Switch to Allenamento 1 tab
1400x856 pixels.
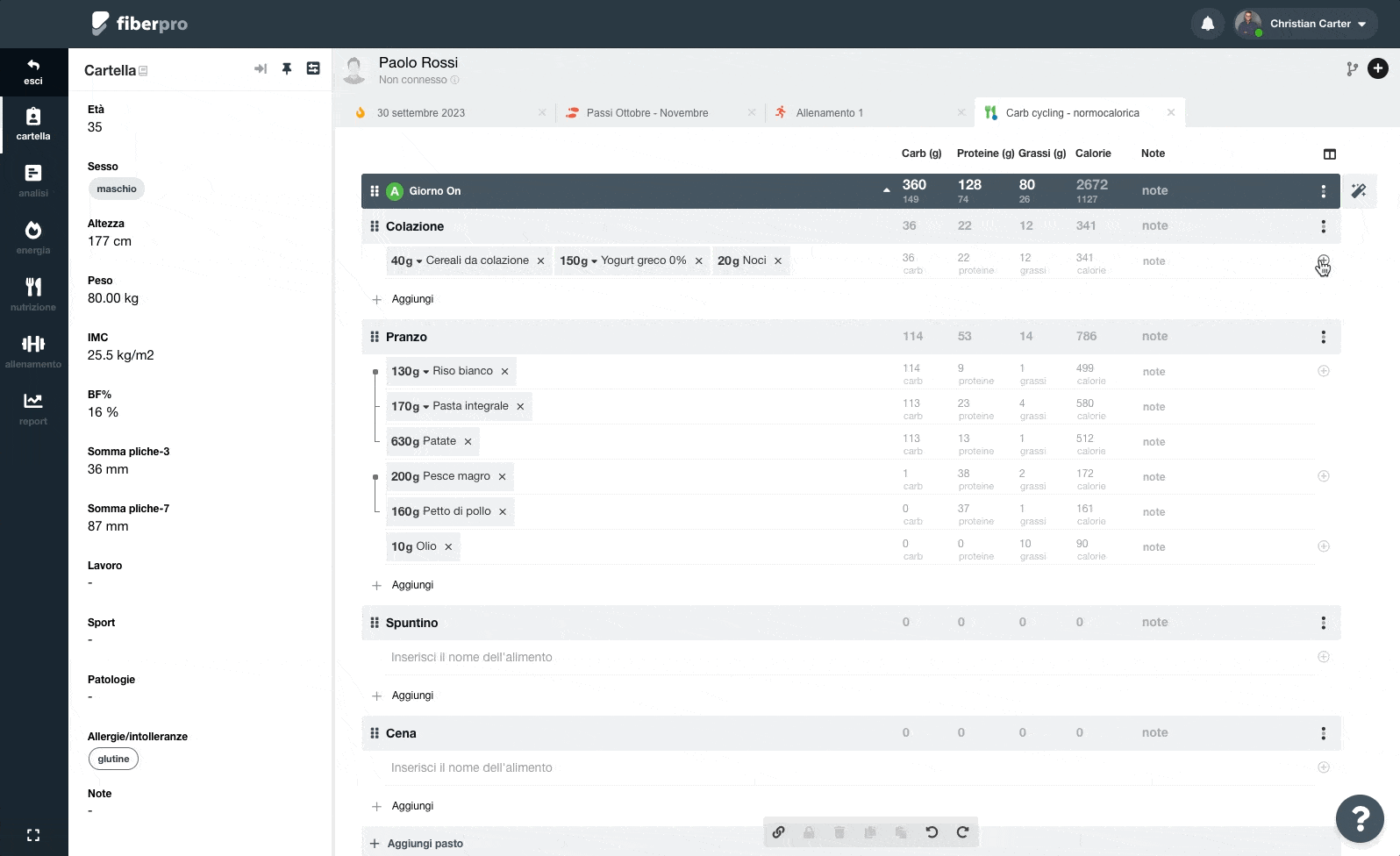coord(868,113)
